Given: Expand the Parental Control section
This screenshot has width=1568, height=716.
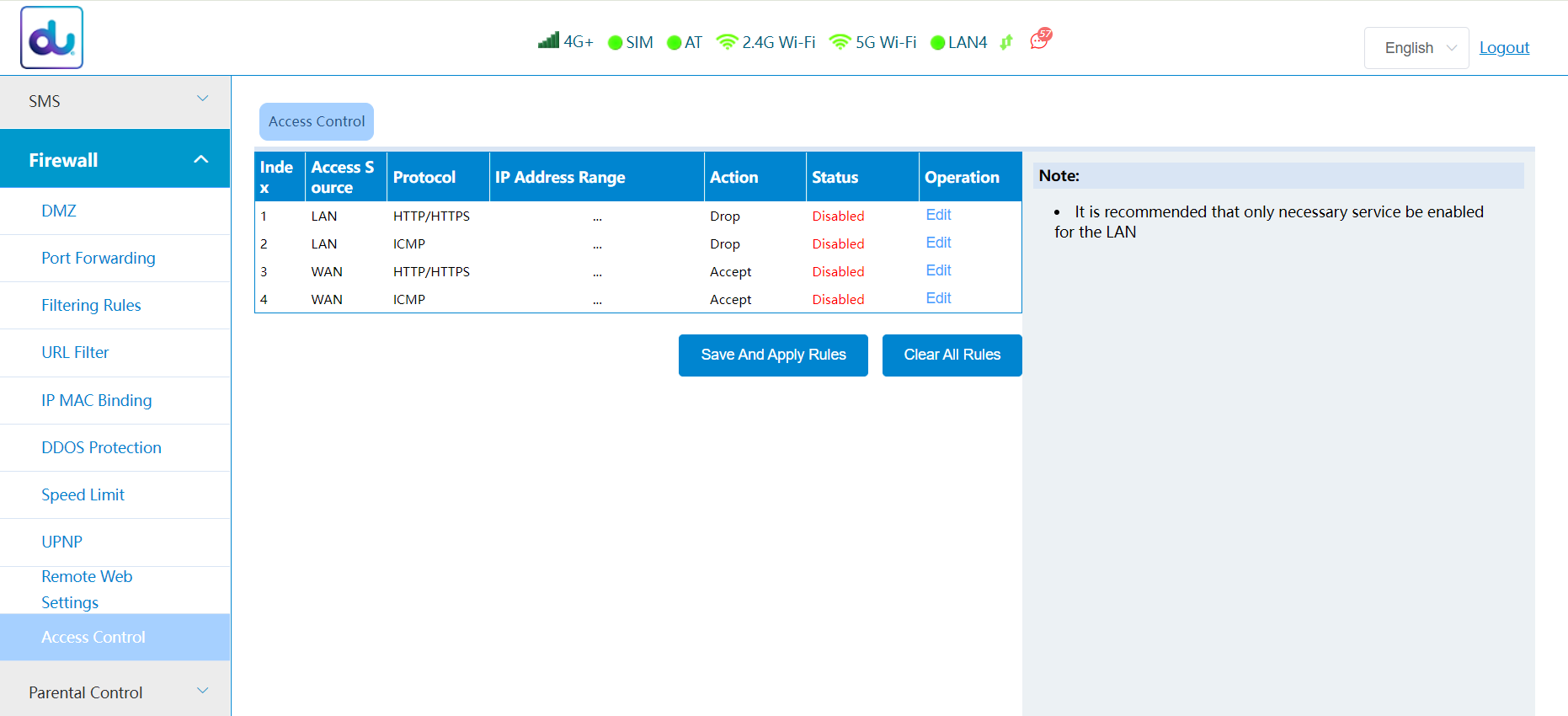Looking at the screenshot, I should (x=115, y=692).
